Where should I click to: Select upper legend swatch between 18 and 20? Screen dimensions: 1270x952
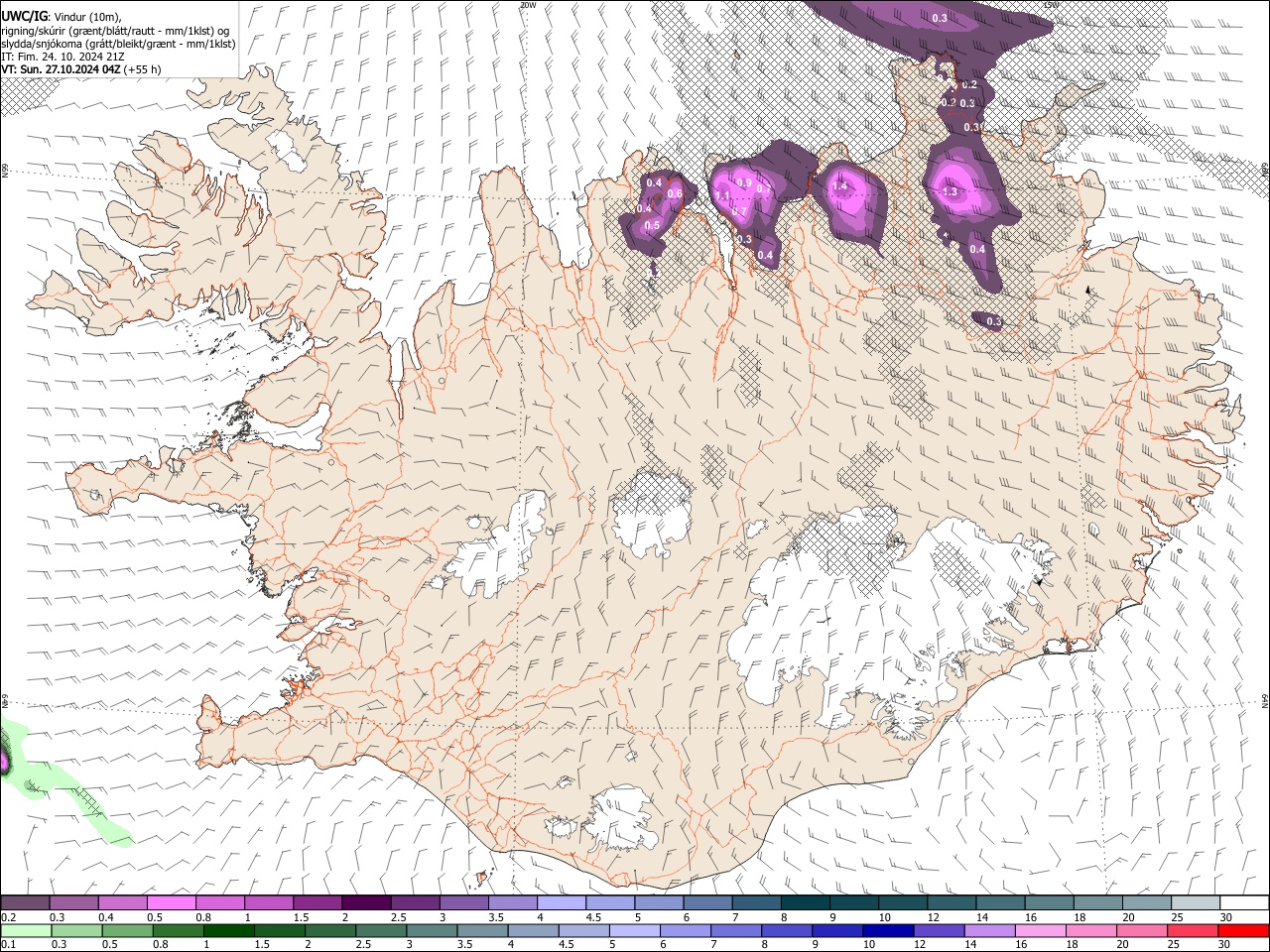(1097, 903)
